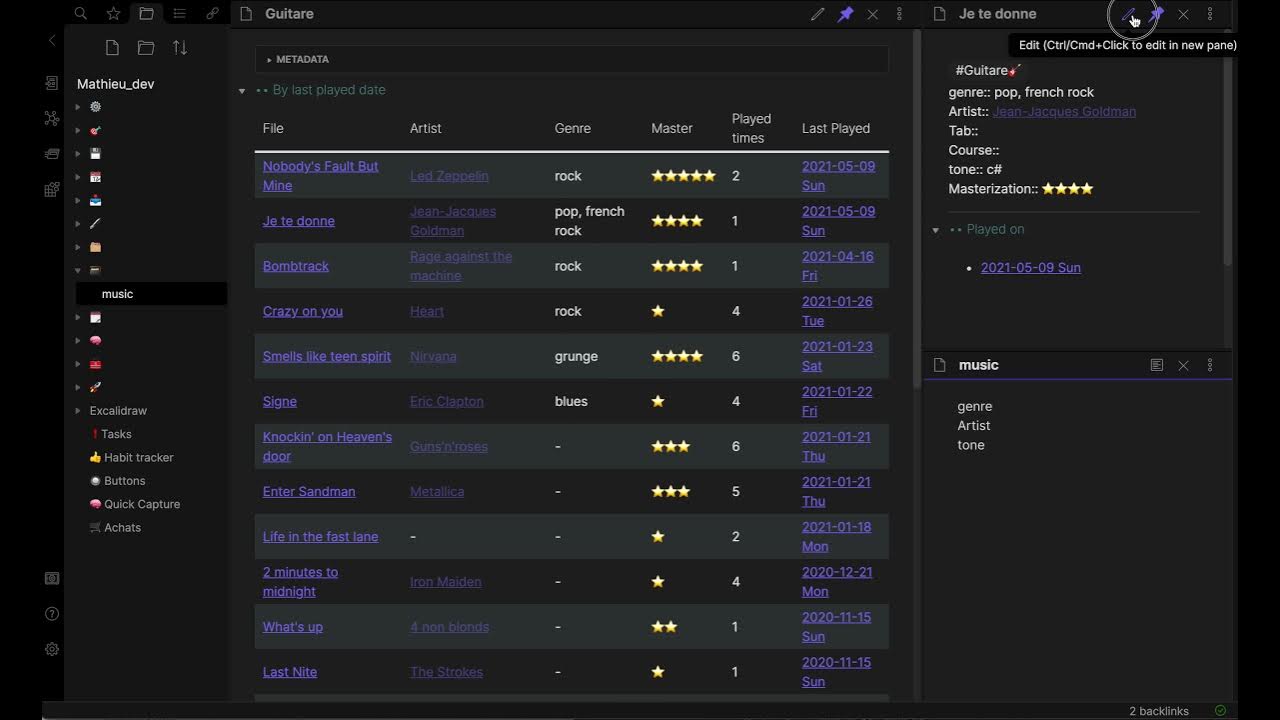
Task: Open more options for the music pane
Action: coord(1210,365)
